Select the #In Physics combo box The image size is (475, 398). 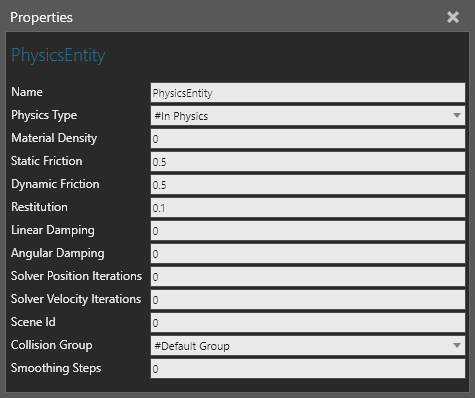click(308, 116)
